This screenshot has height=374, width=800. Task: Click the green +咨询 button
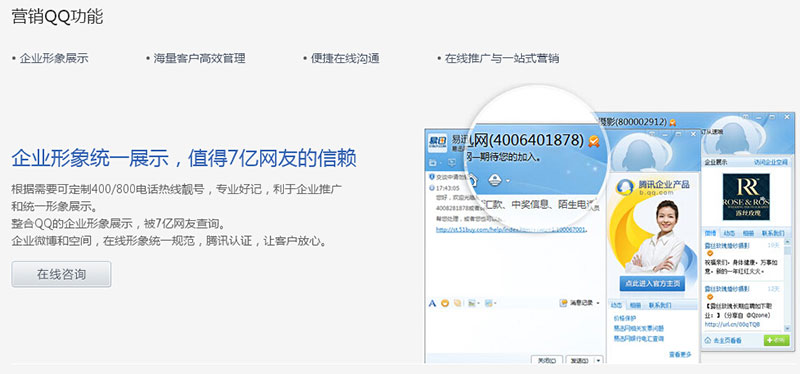776,340
